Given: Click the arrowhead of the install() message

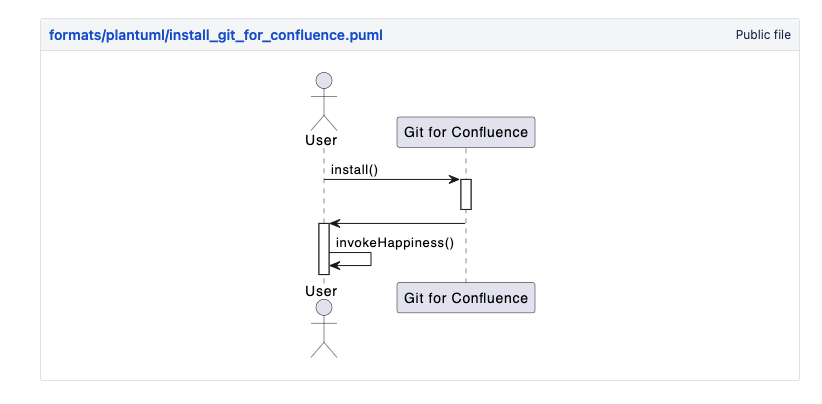Looking at the screenshot, I should [454, 180].
